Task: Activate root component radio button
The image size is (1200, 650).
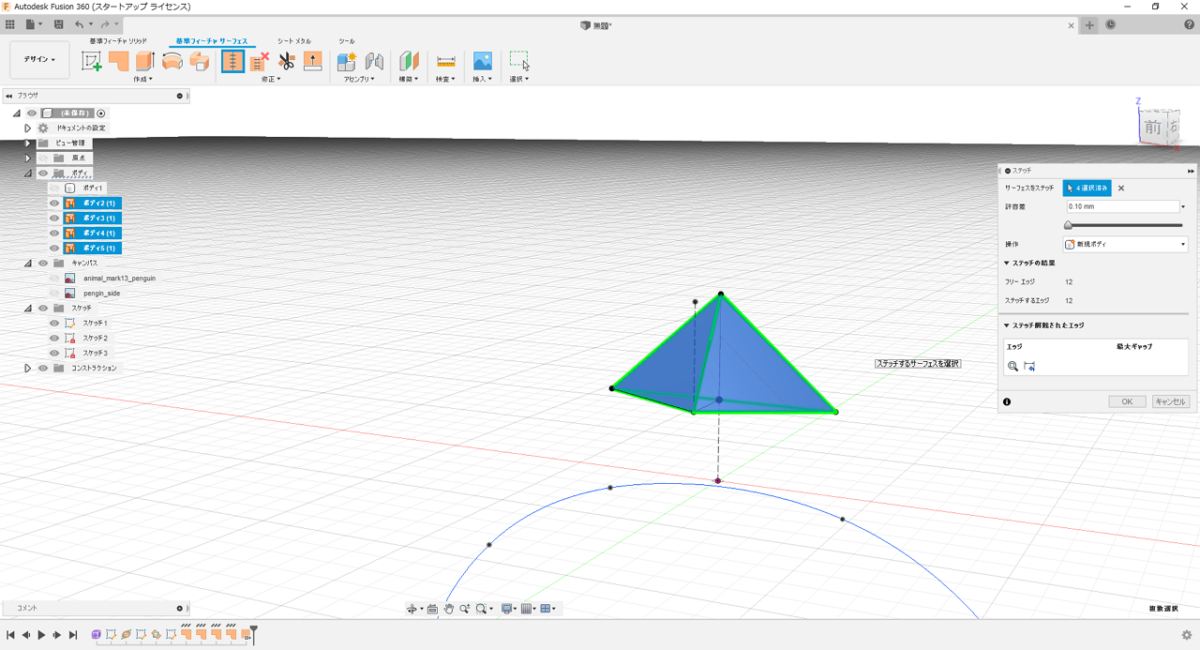Action: 101,113
